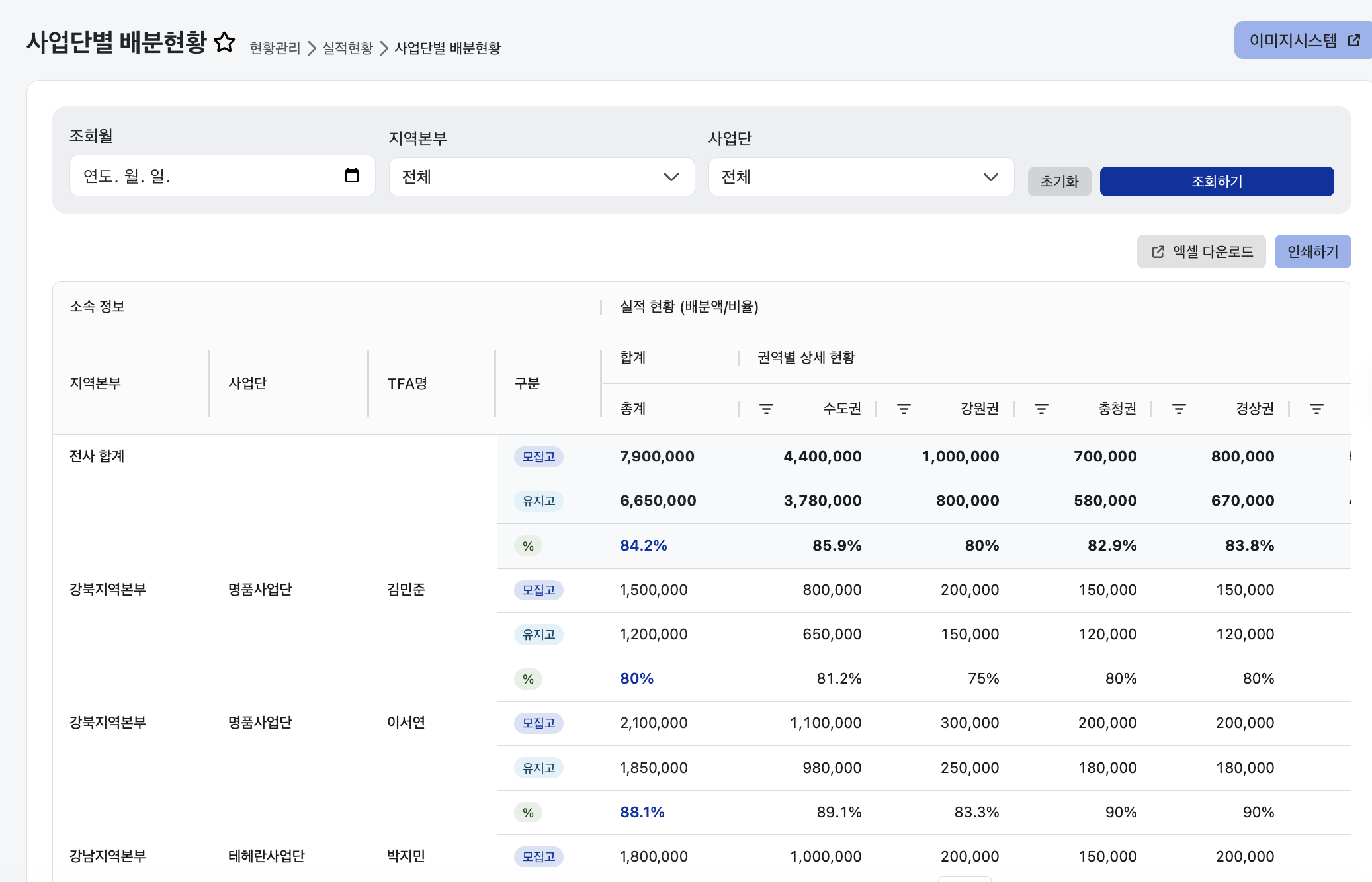Click 유지고 badge in 전사 합계 row

click(x=538, y=501)
